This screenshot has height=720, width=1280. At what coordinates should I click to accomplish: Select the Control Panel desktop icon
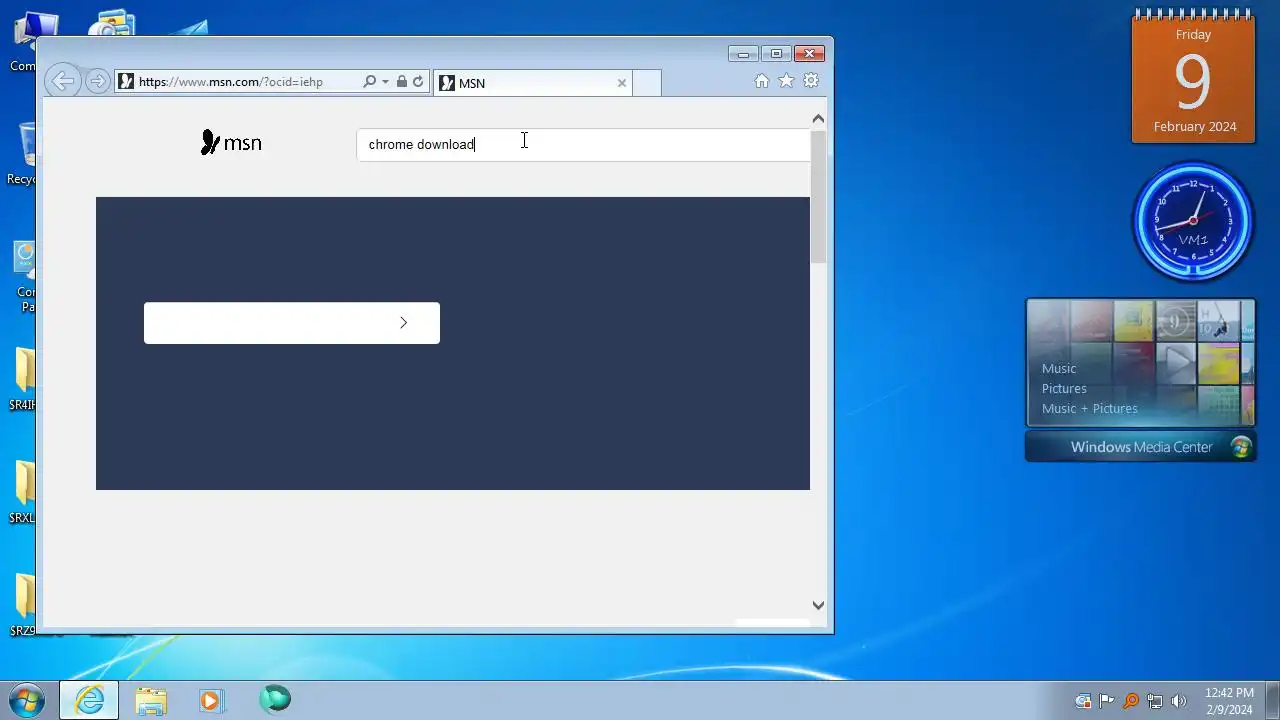pos(25,277)
